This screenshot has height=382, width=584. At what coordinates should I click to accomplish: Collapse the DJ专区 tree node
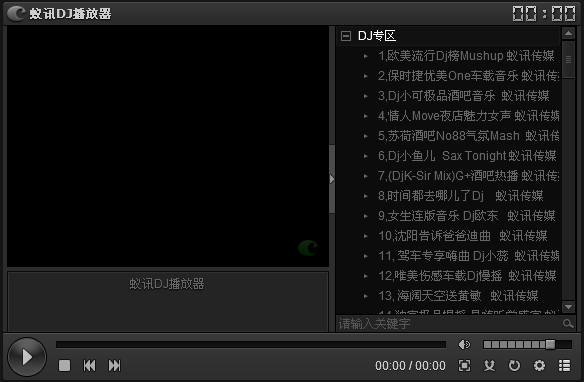[x=346, y=36]
